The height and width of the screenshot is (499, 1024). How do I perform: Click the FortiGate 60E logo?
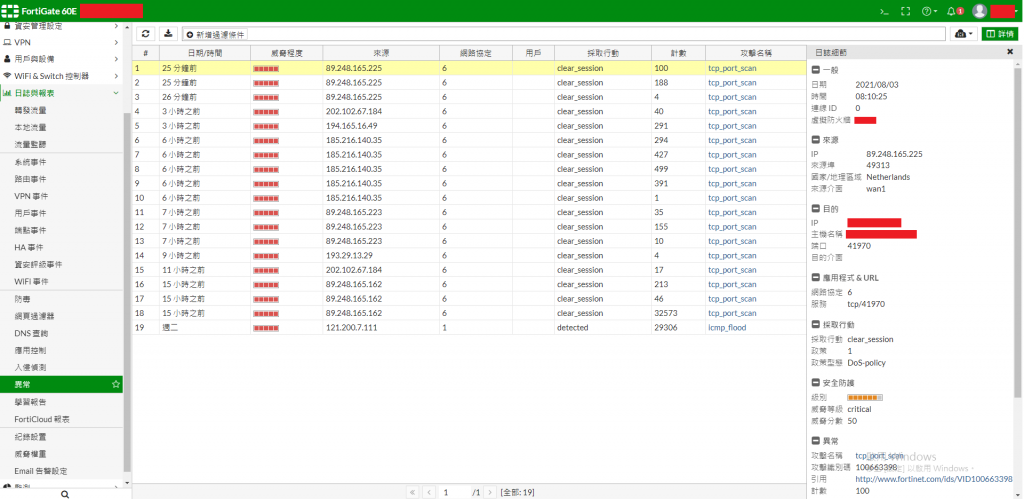pos(40,11)
